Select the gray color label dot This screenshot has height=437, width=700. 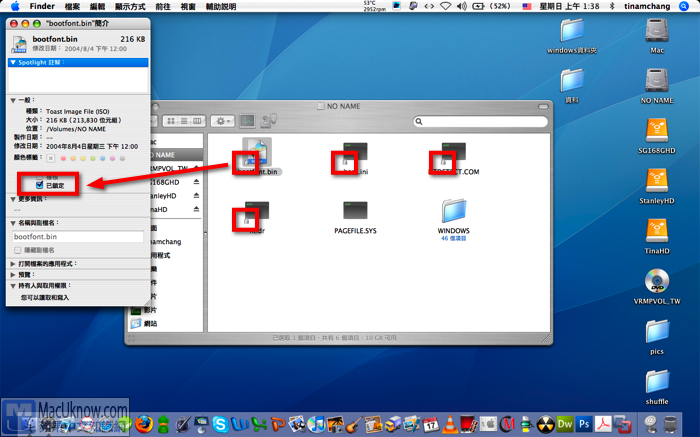pos(122,158)
